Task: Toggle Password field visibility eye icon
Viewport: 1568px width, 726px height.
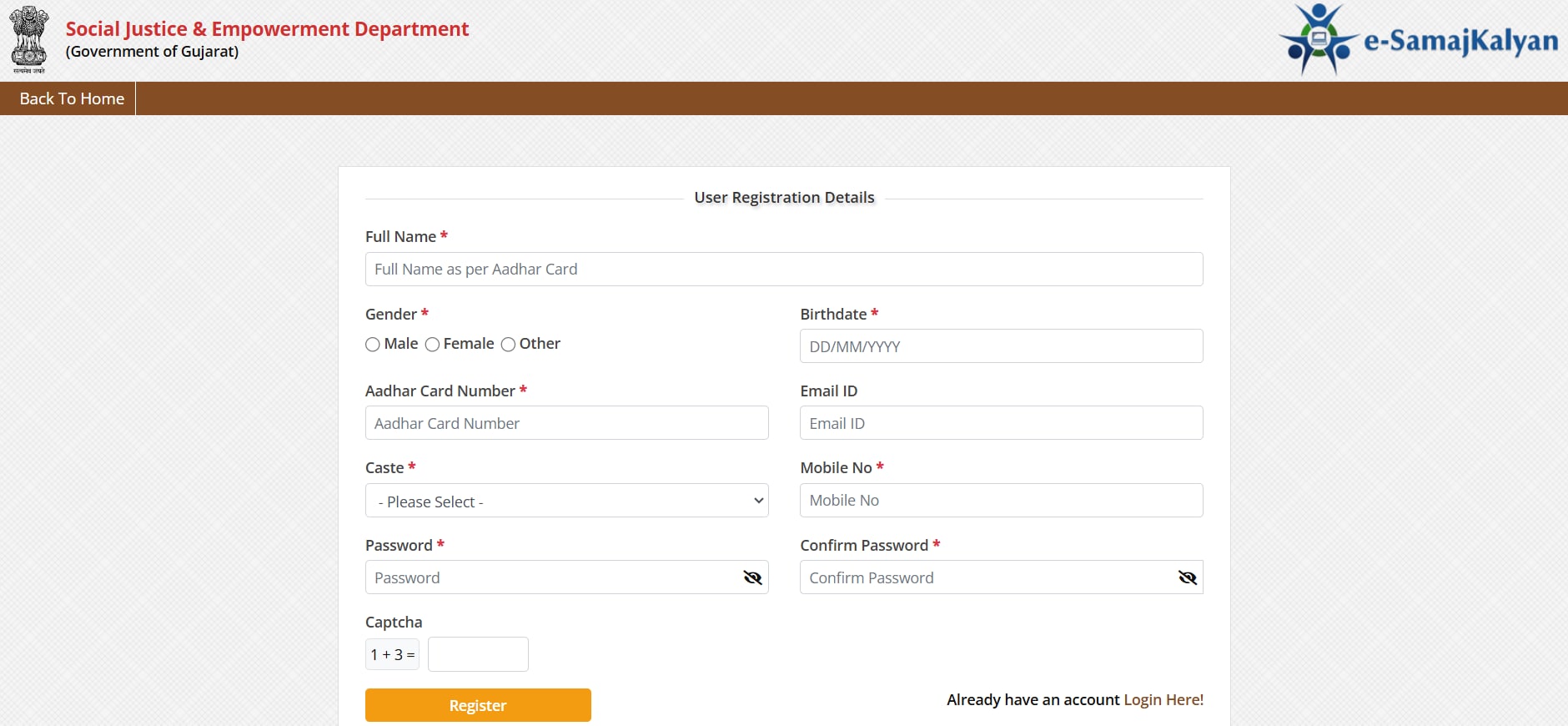Action: tap(752, 577)
